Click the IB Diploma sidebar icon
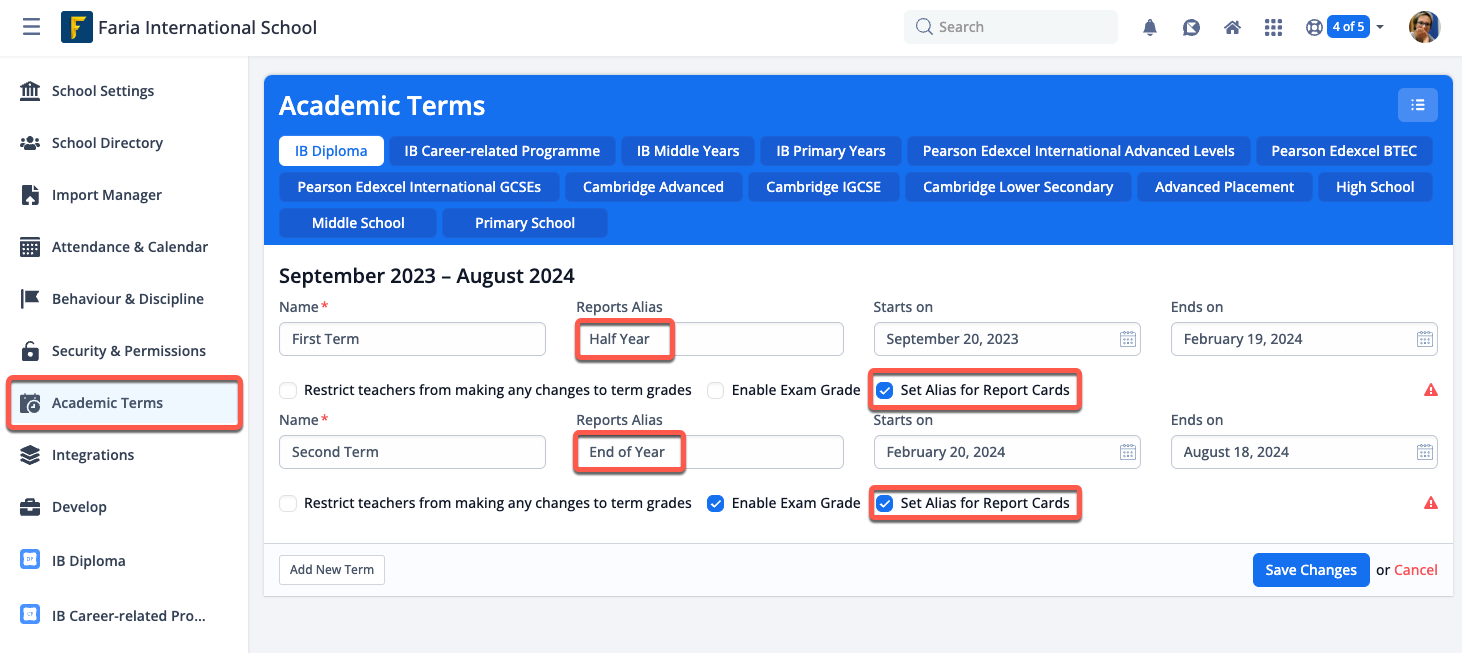The width and height of the screenshot is (1462, 653). 30,560
